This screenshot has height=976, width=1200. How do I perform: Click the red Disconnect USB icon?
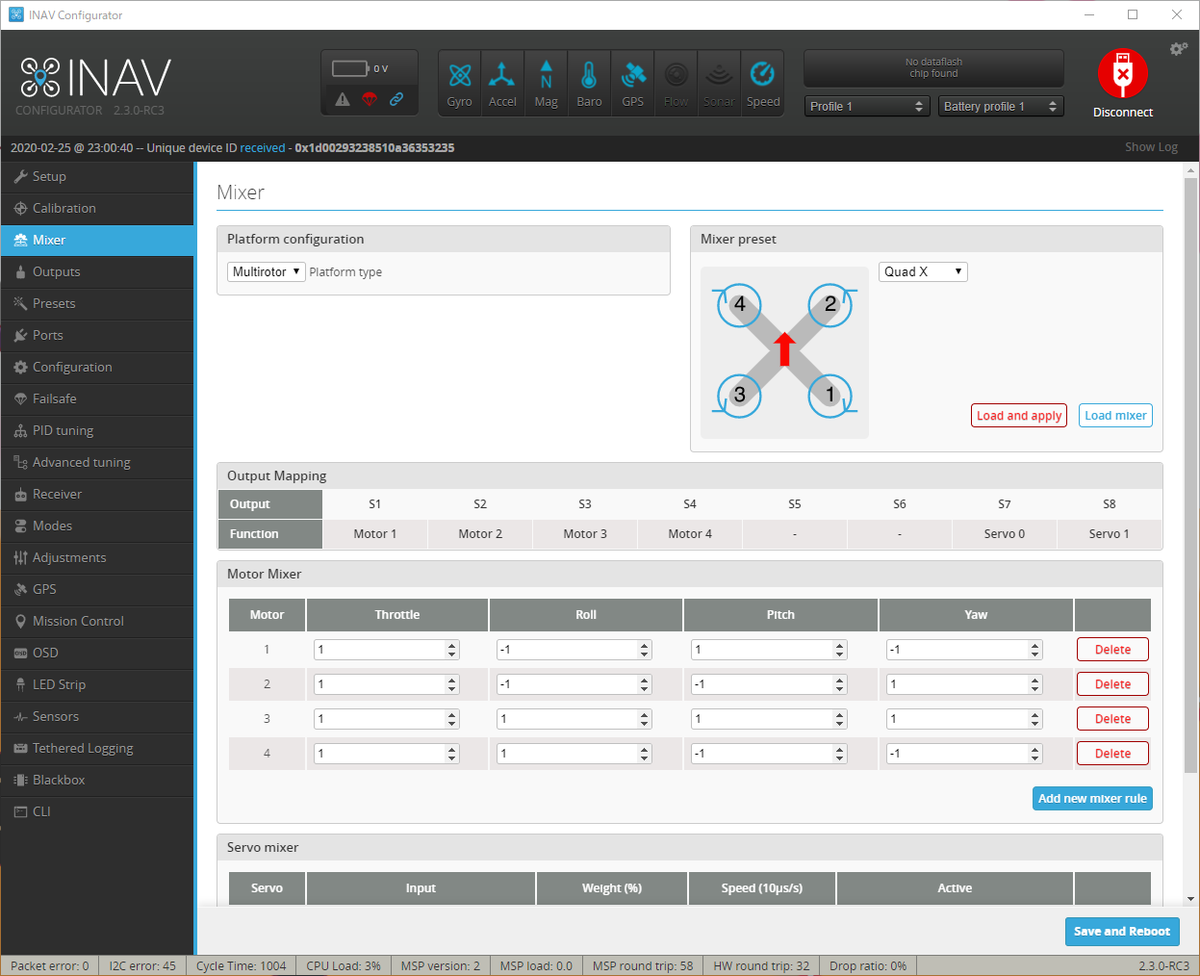point(1122,74)
